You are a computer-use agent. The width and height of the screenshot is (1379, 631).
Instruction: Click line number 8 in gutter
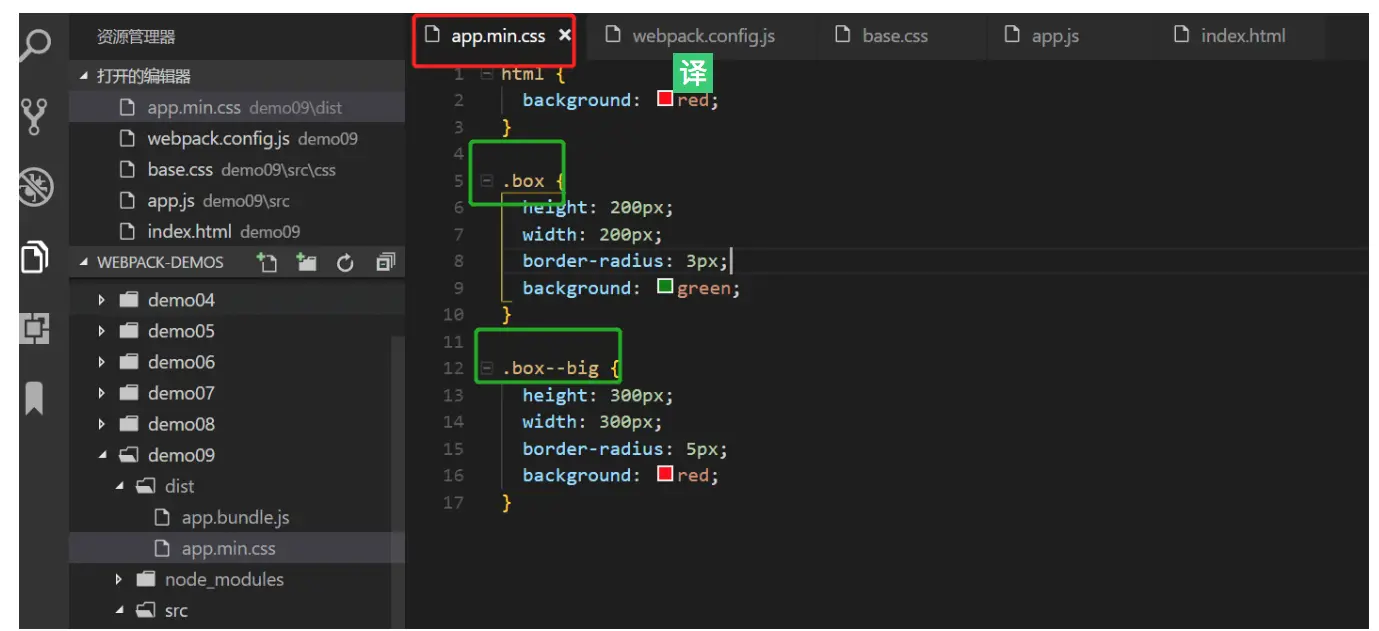pos(458,261)
